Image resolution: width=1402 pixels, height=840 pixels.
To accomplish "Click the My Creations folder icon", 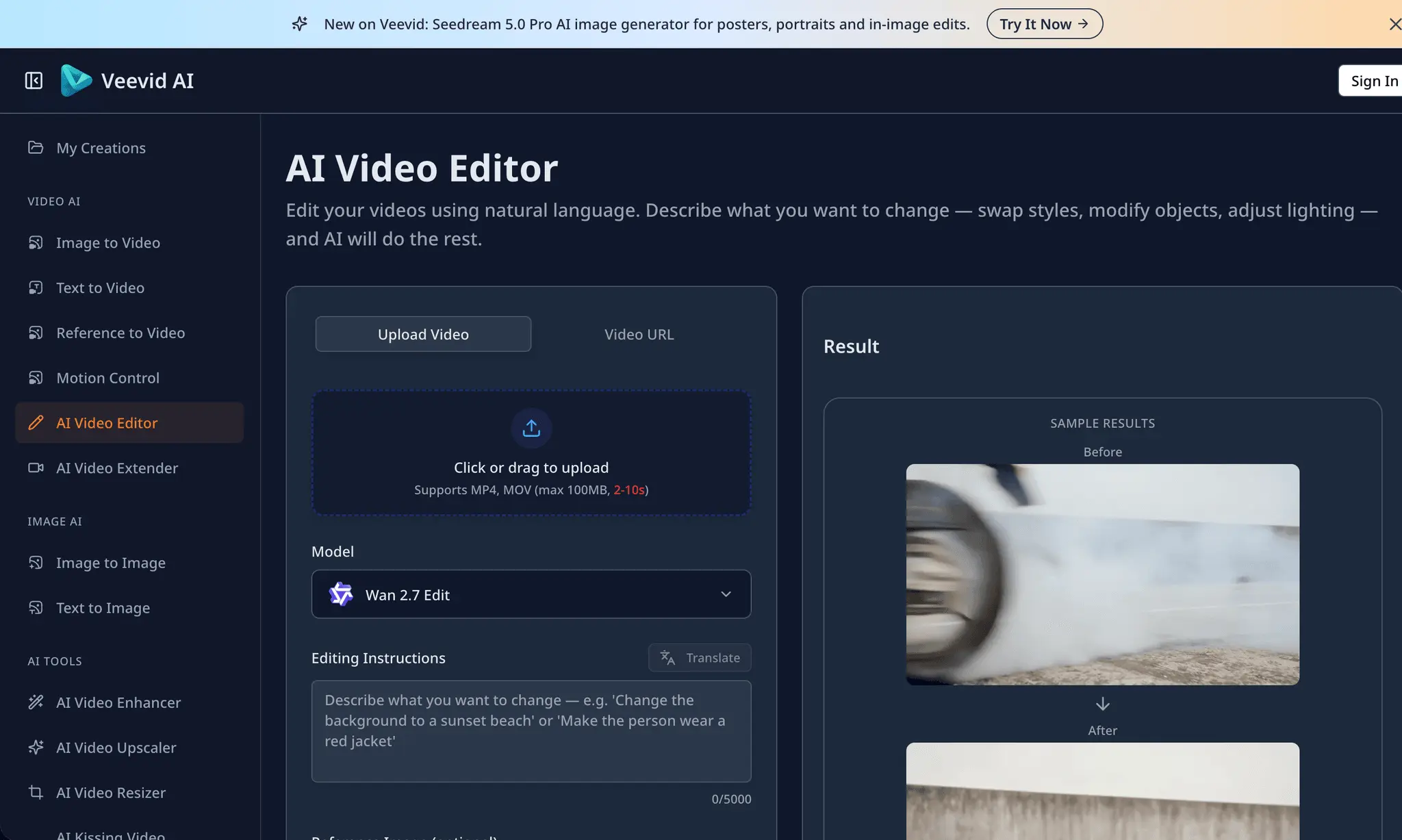I will coord(36,148).
